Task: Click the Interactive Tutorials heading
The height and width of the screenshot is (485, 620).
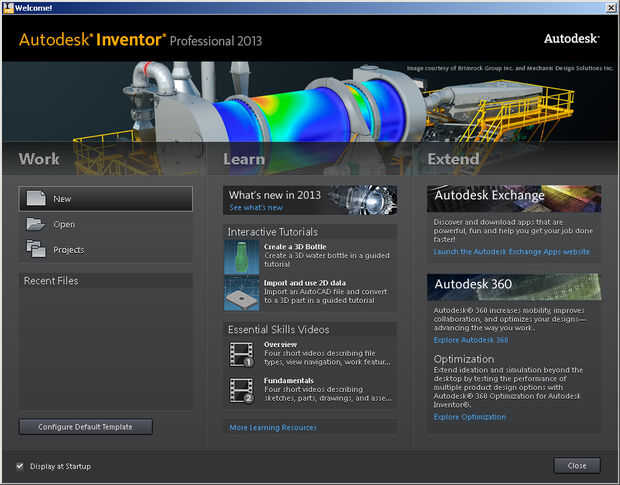Action: click(272, 232)
